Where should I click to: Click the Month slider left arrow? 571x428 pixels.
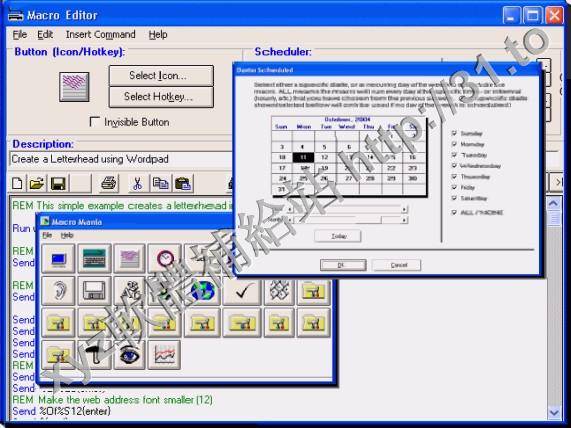coord(290,220)
